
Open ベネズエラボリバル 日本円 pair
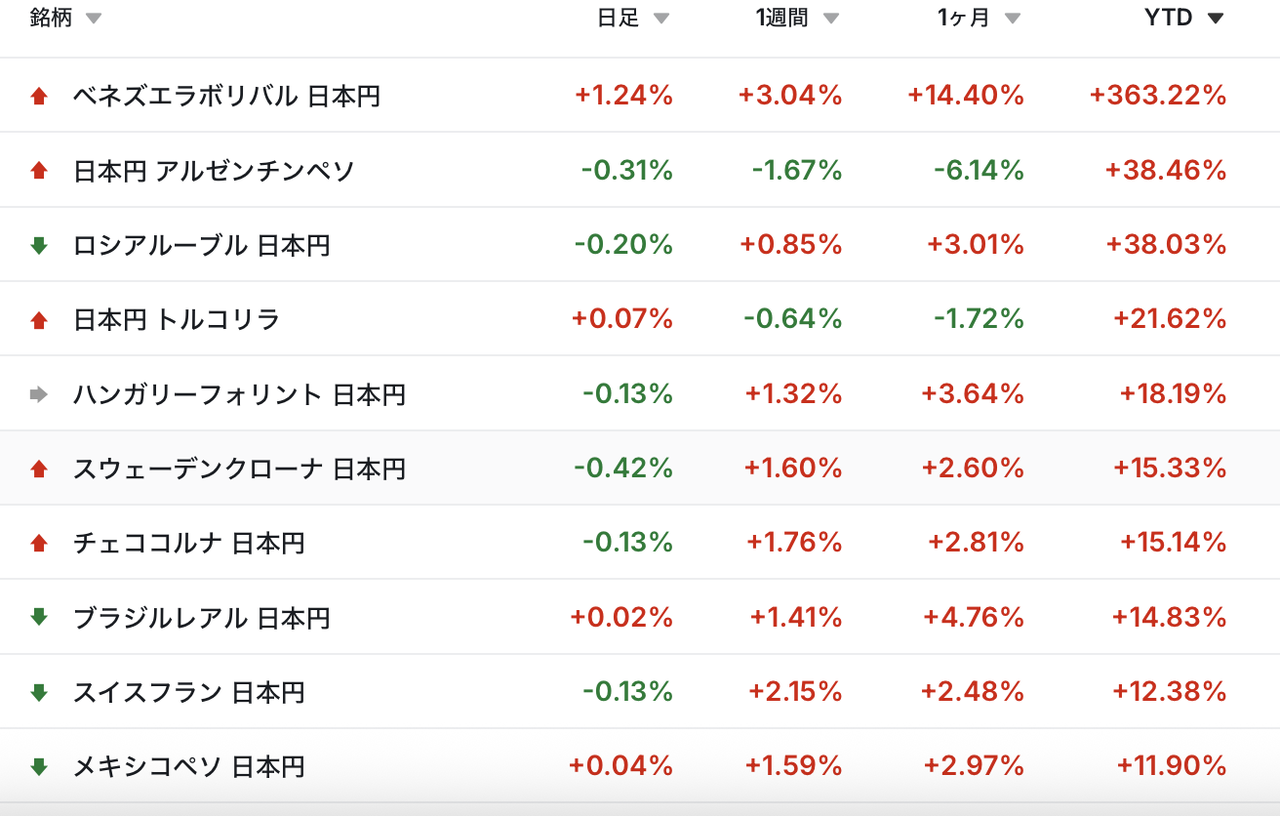(x=227, y=96)
